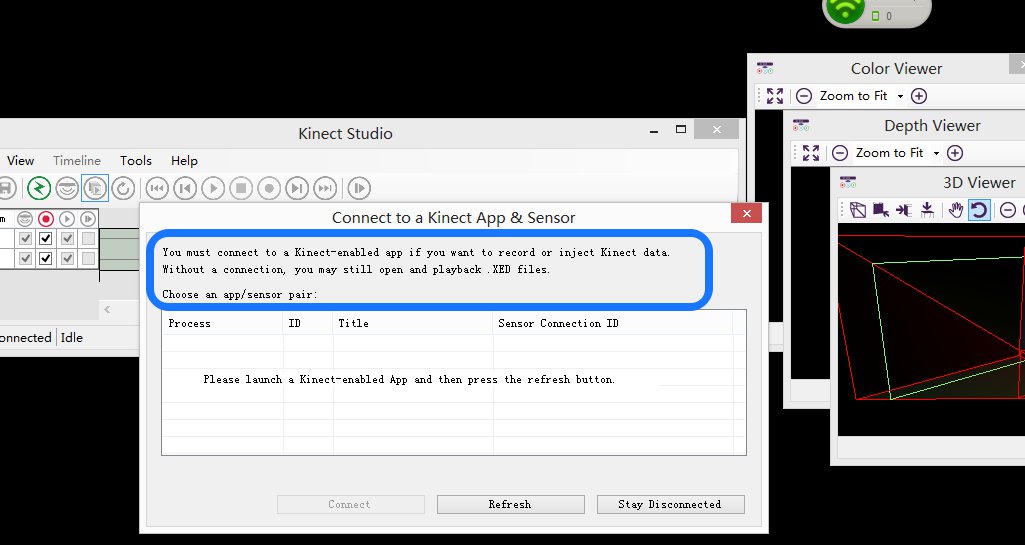Click the Title column header
This screenshot has height=545, width=1025.
pyautogui.click(x=412, y=323)
